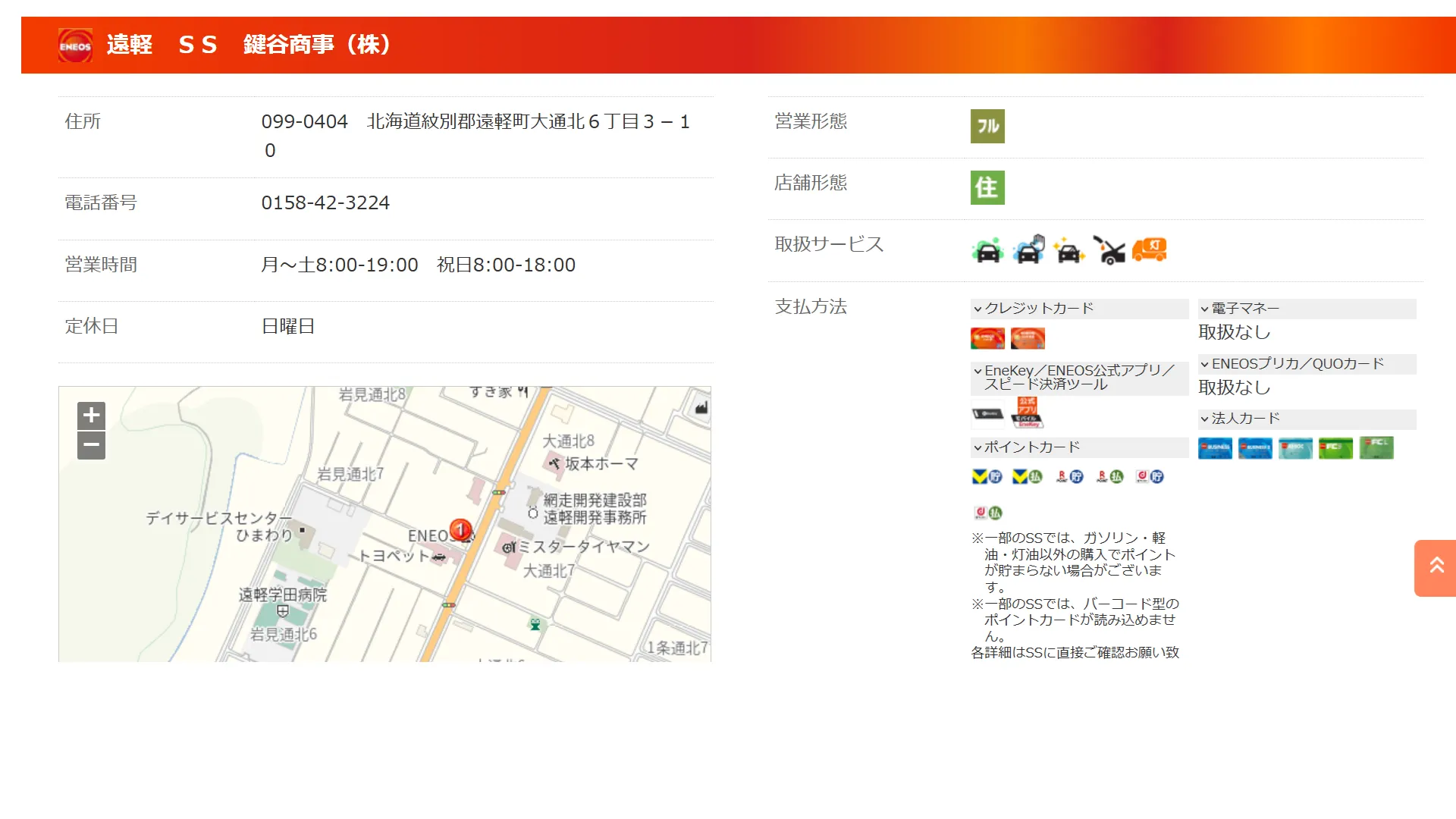Click the second blue BUSINESS corporate card
The image size is (1456, 819).
tap(1255, 448)
